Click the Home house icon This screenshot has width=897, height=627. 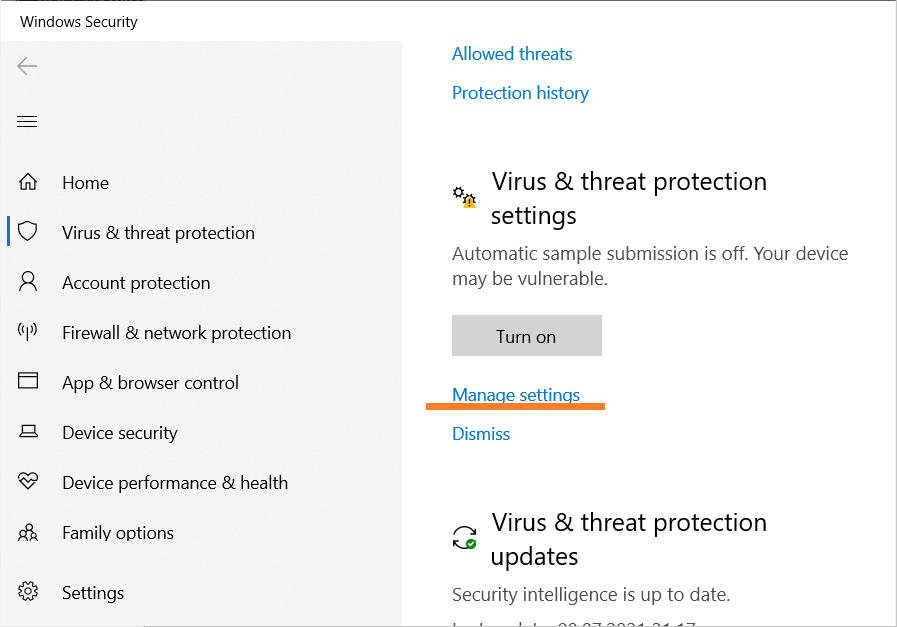(x=27, y=182)
